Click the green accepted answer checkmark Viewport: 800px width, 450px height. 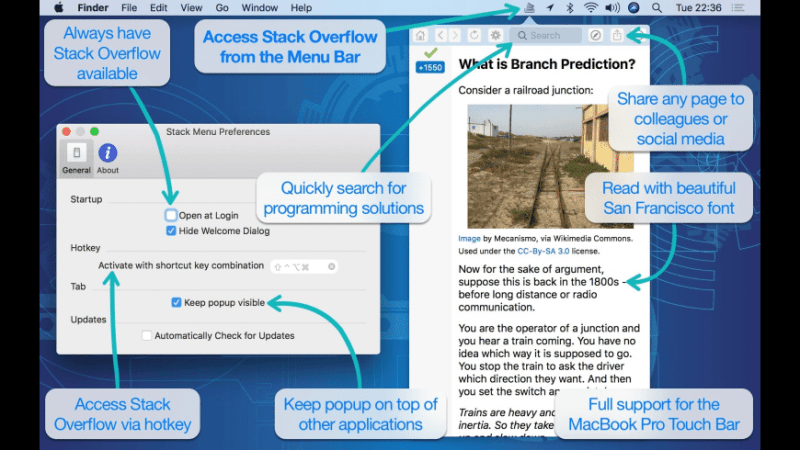pos(431,52)
